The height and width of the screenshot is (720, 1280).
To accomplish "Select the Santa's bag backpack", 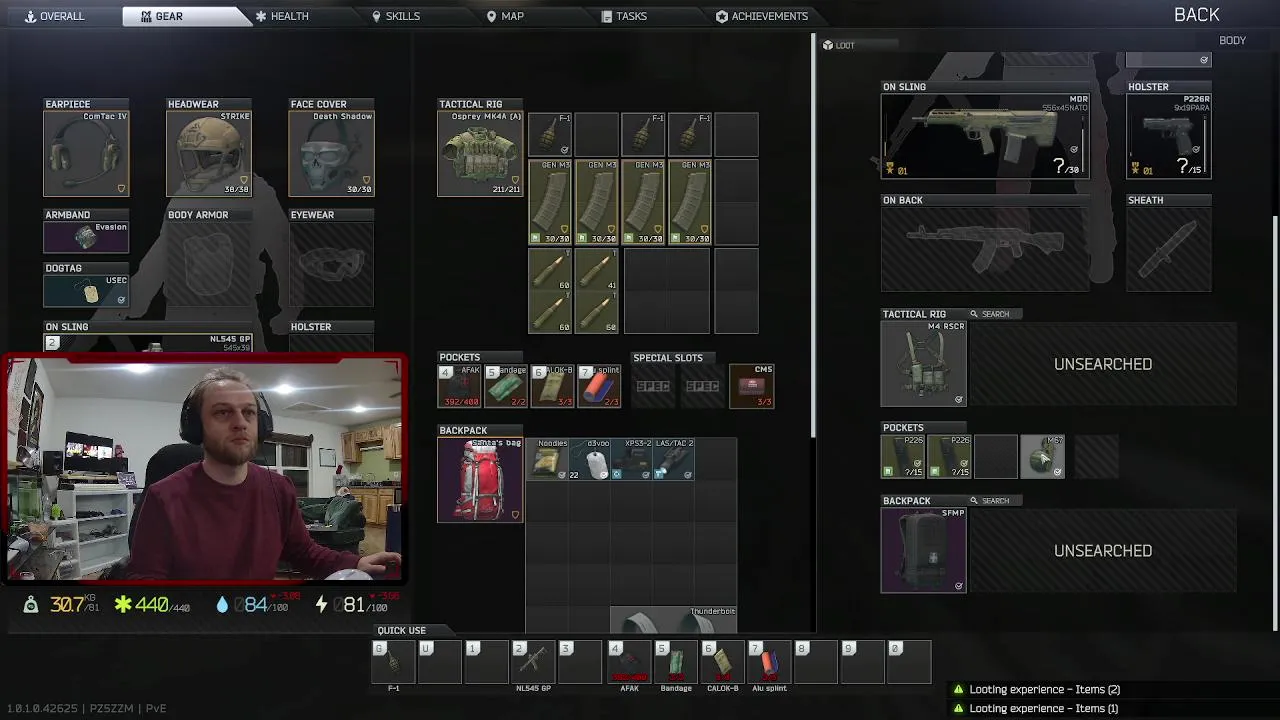I will [x=480, y=480].
